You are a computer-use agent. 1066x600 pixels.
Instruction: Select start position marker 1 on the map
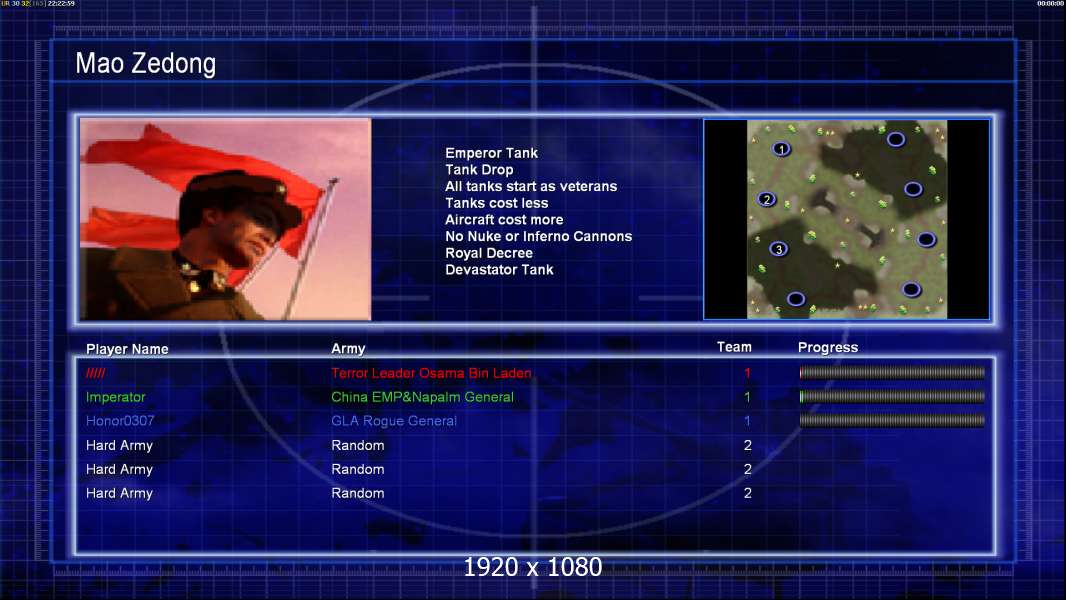click(x=781, y=149)
